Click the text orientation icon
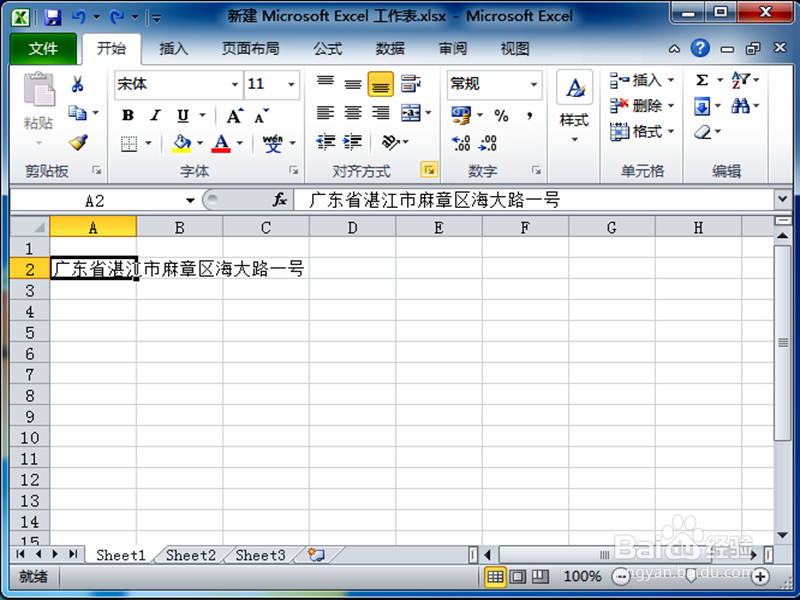The height and width of the screenshot is (600, 800). tap(391, 142)
